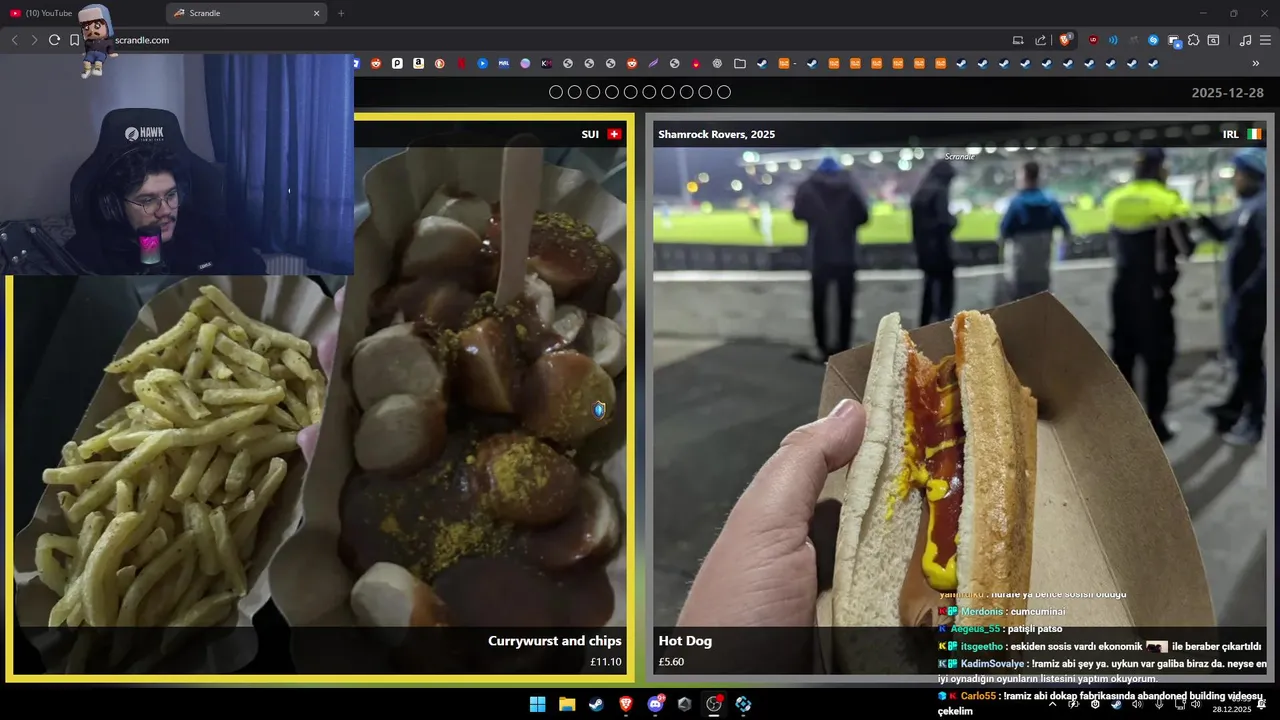Open the Amazon bookmark icon
This screenshot has width=1280, height=720.
coord(418,63)
